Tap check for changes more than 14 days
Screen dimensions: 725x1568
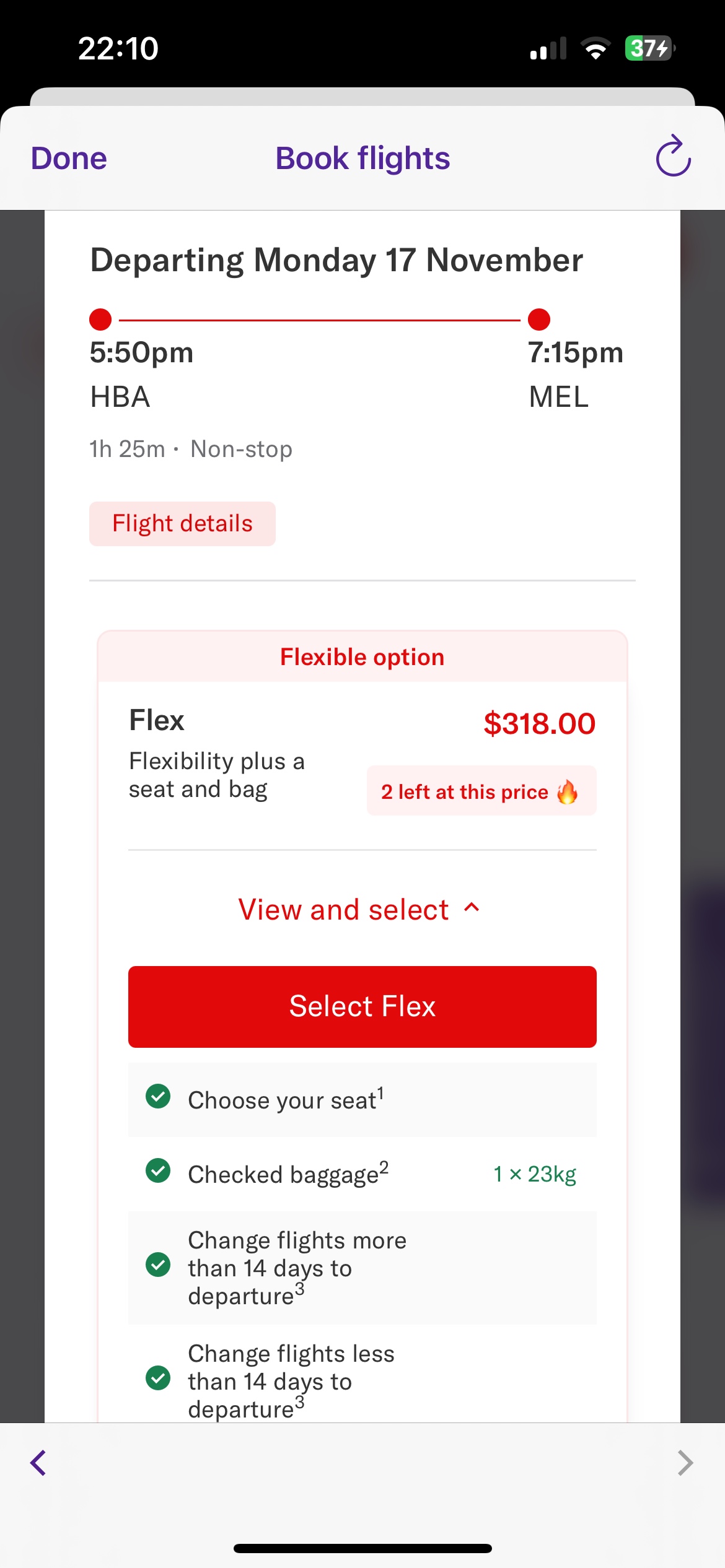click(x=158, y=1265)
